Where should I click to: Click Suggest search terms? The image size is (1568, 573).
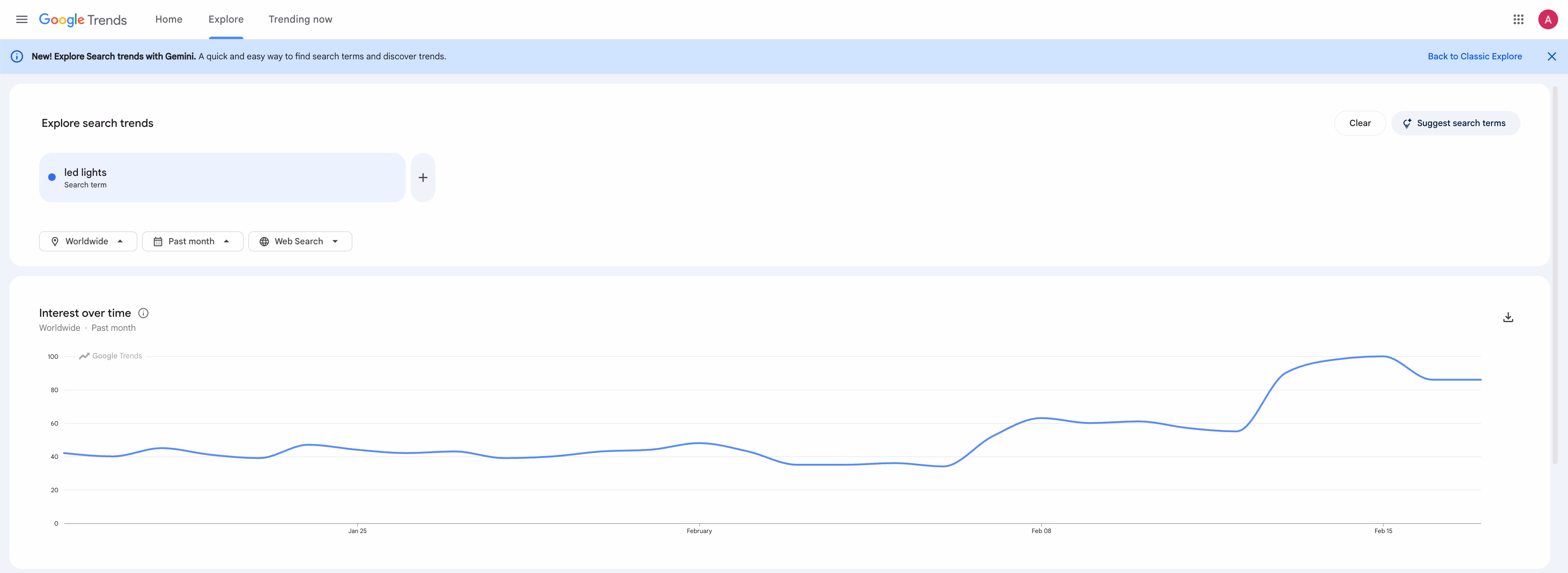[x=1456, y=122]
